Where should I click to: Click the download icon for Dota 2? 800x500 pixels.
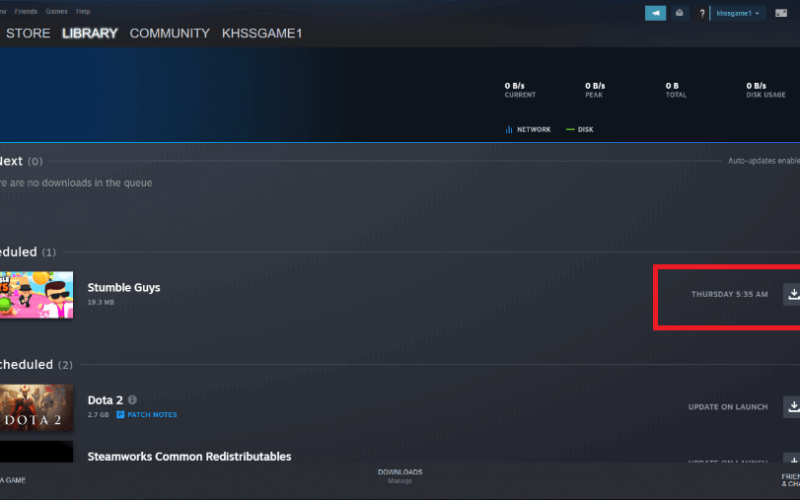793,407
